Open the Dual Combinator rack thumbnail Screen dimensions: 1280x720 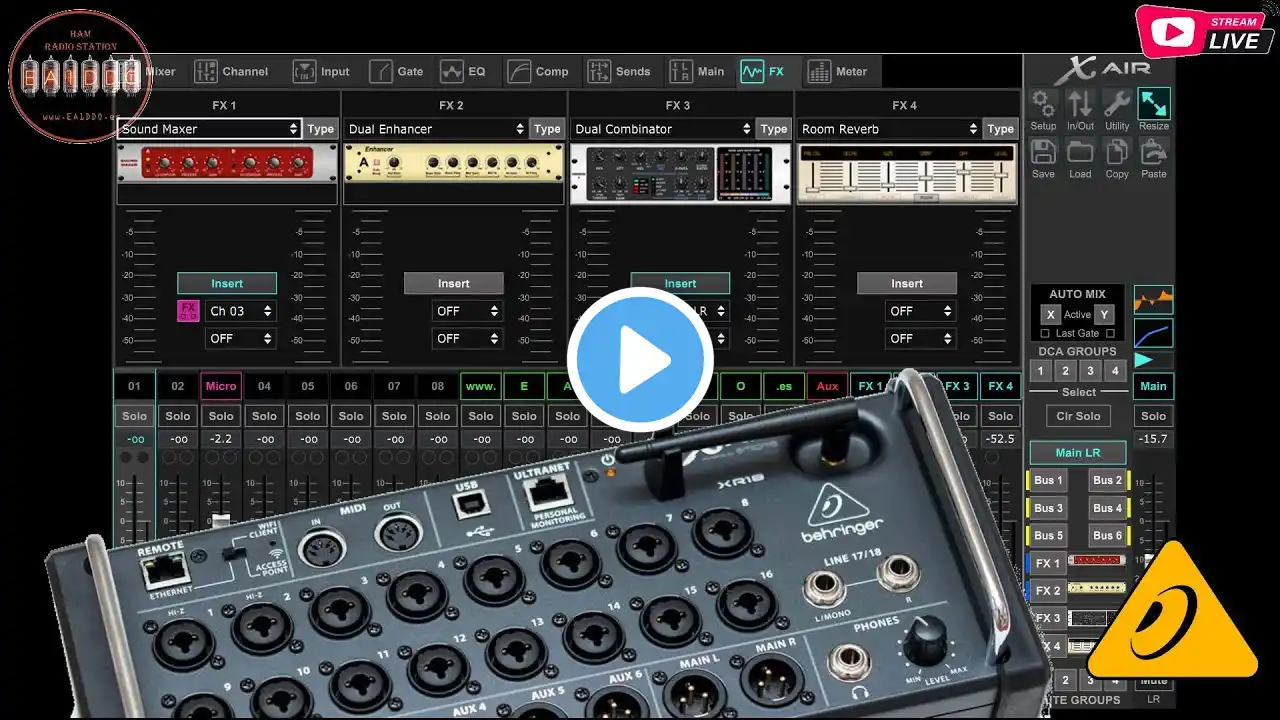click(x=680, y=174)
